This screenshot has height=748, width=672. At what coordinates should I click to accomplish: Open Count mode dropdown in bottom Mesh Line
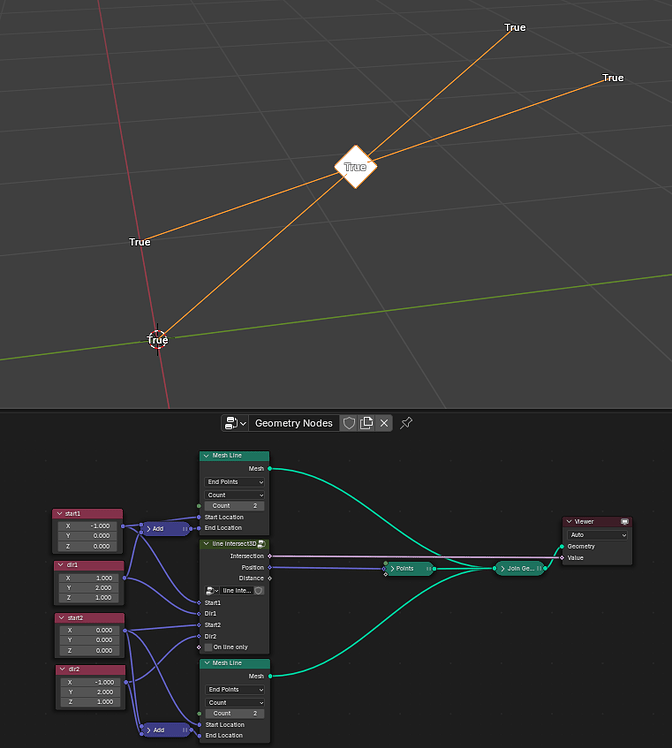[x=235, y=703]
